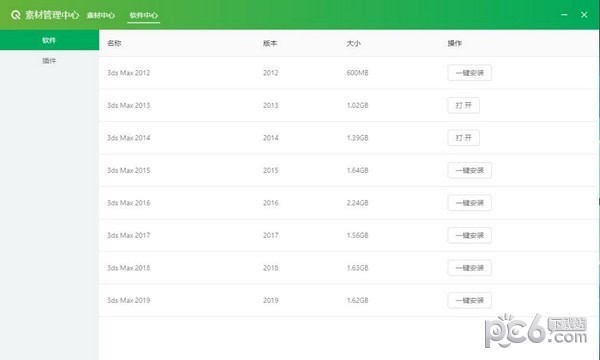
Task: Select the 3ds Max 2013 name cell
Action: [x=129, y=105]
